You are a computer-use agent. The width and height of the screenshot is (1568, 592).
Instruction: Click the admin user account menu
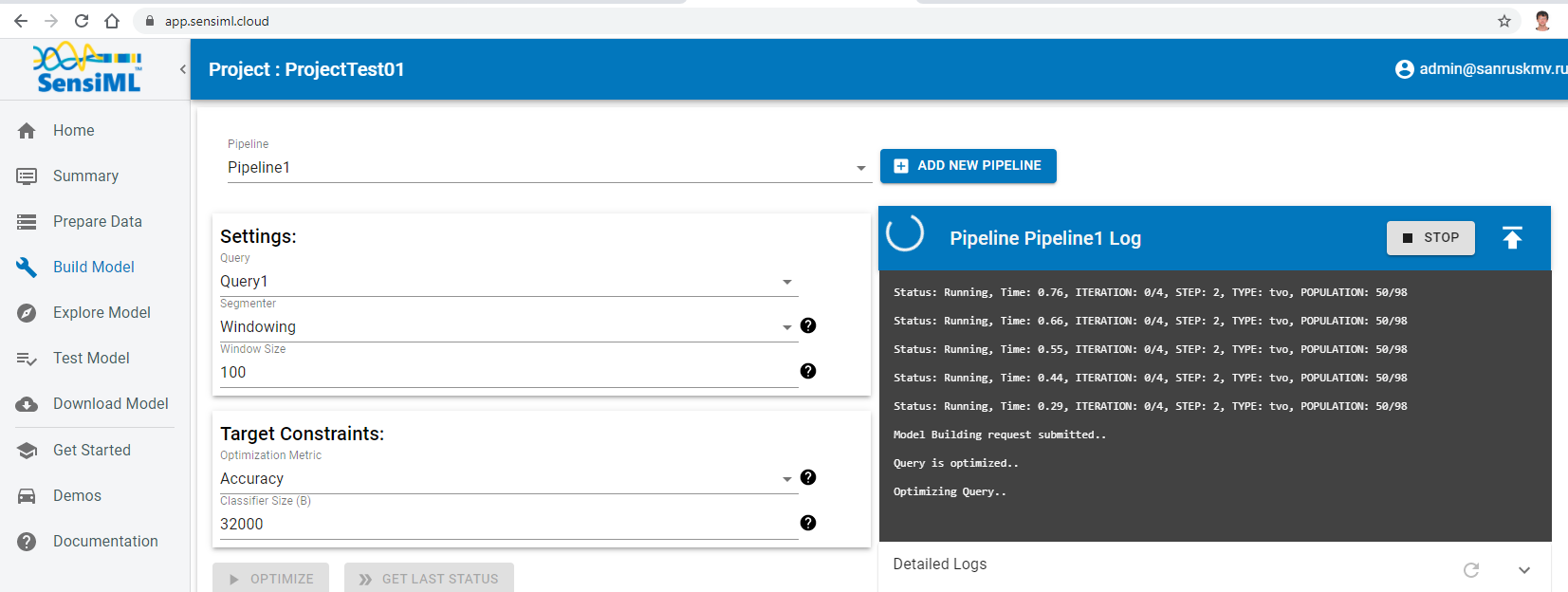1482,69
